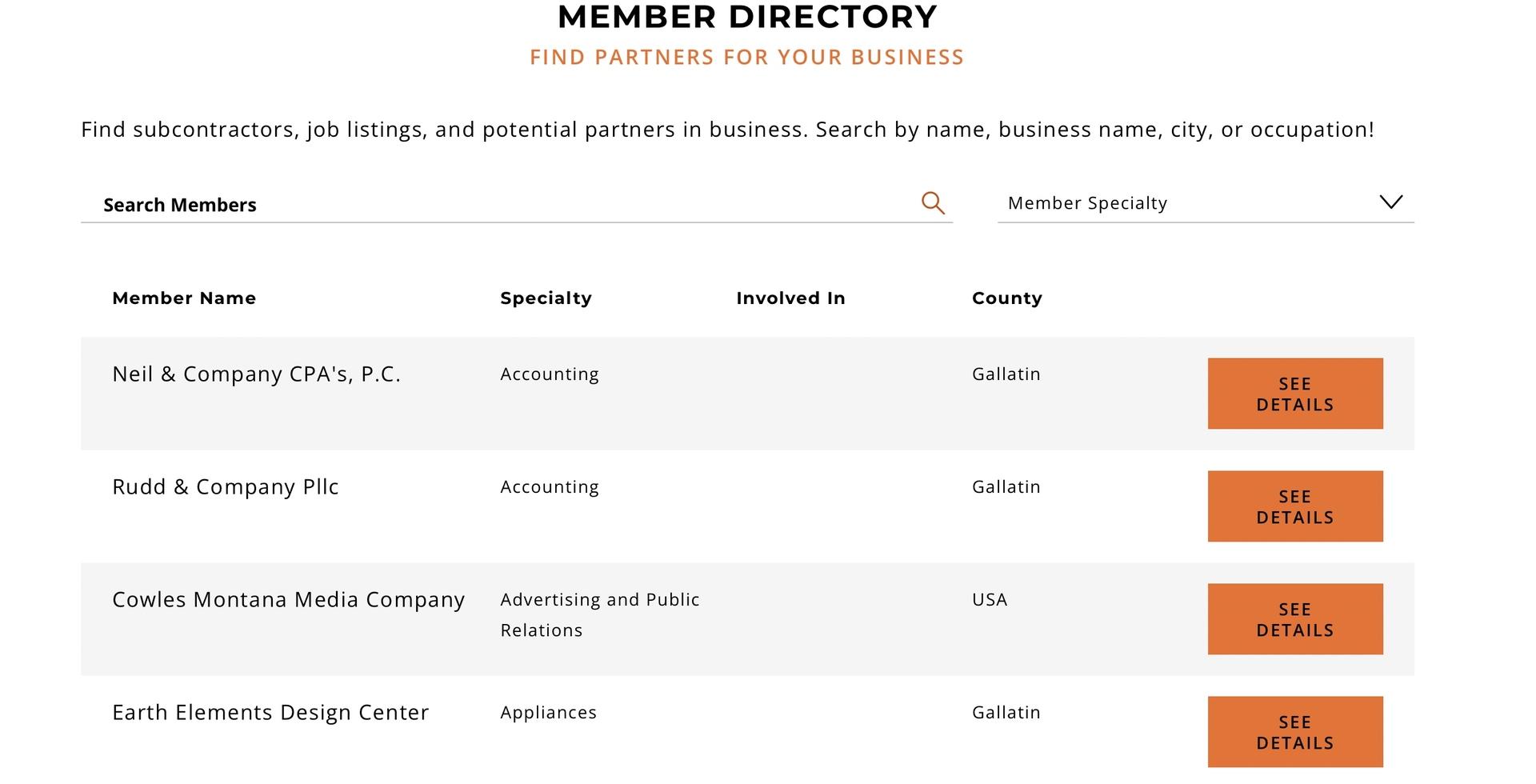This screenshot has width=1536, height=784.
Task: Click the USA county cell
Action: pos(990,600)
